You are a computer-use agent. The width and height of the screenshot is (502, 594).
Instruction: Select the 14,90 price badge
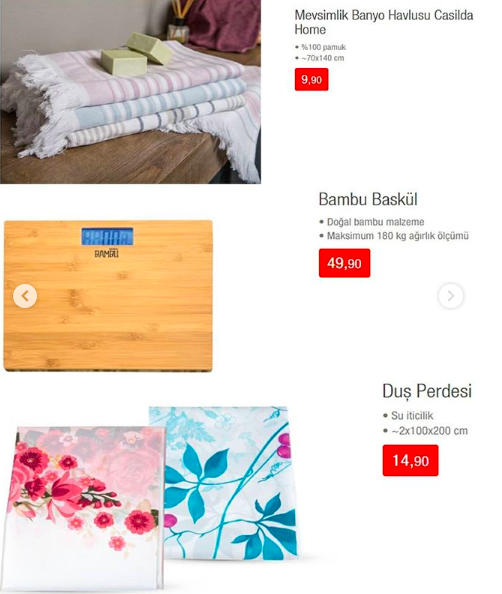pos(410,460)
